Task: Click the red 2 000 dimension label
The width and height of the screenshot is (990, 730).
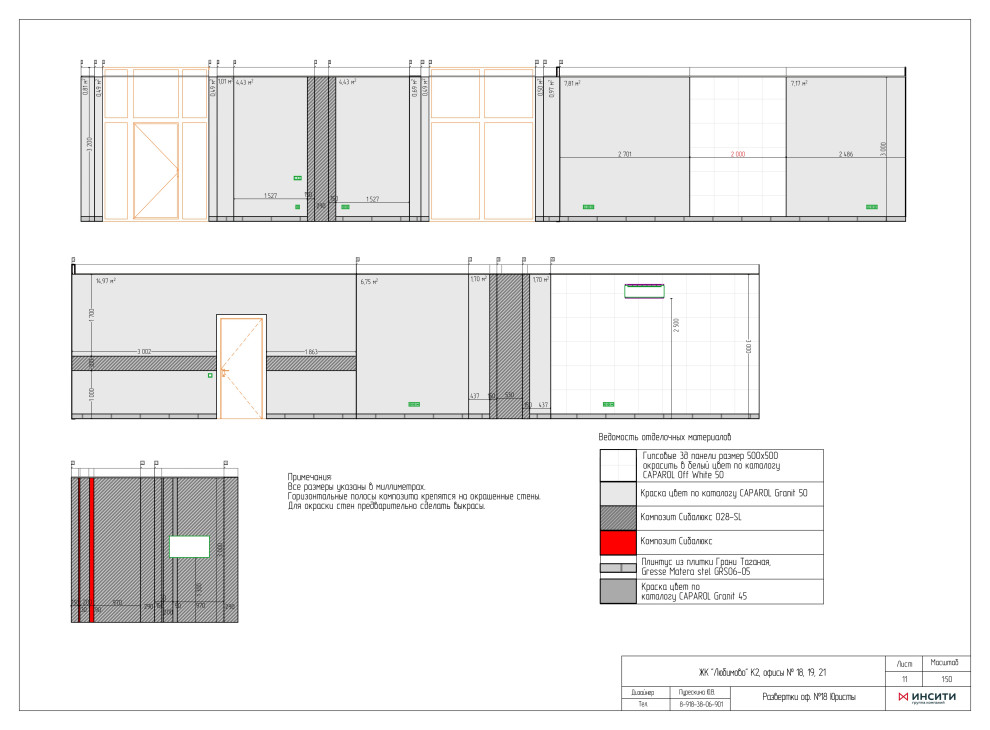Action: (738, 154)
